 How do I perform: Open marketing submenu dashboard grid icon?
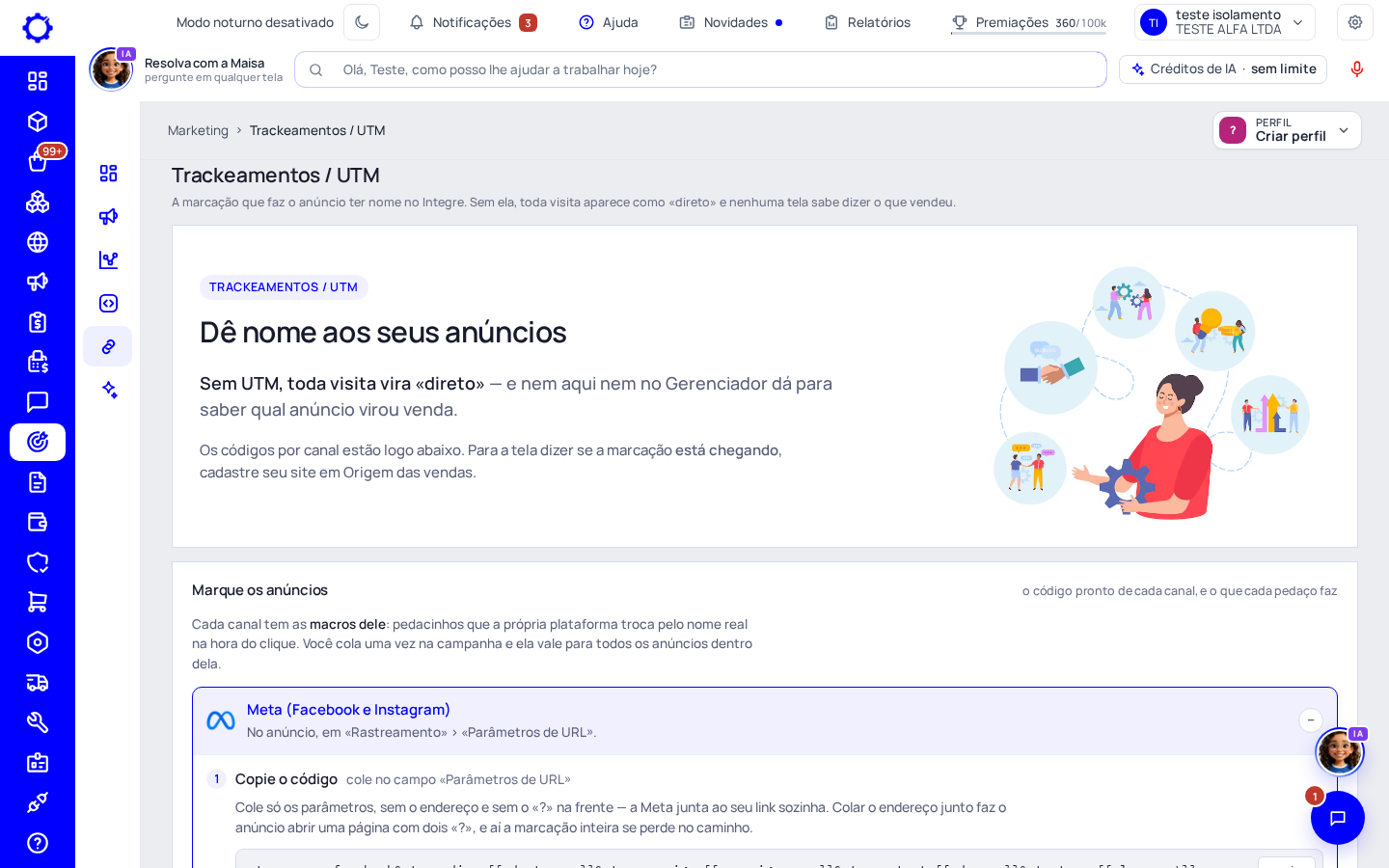(108, 174)
